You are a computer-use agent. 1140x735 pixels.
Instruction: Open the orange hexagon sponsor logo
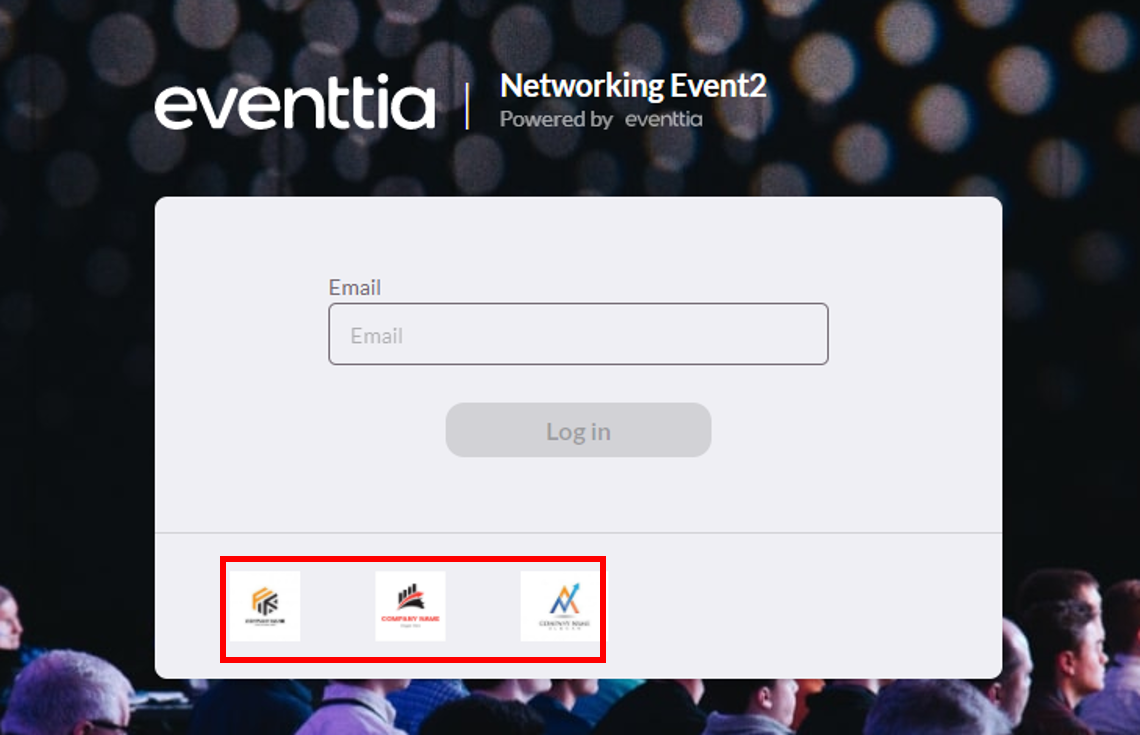pos(265,606)
